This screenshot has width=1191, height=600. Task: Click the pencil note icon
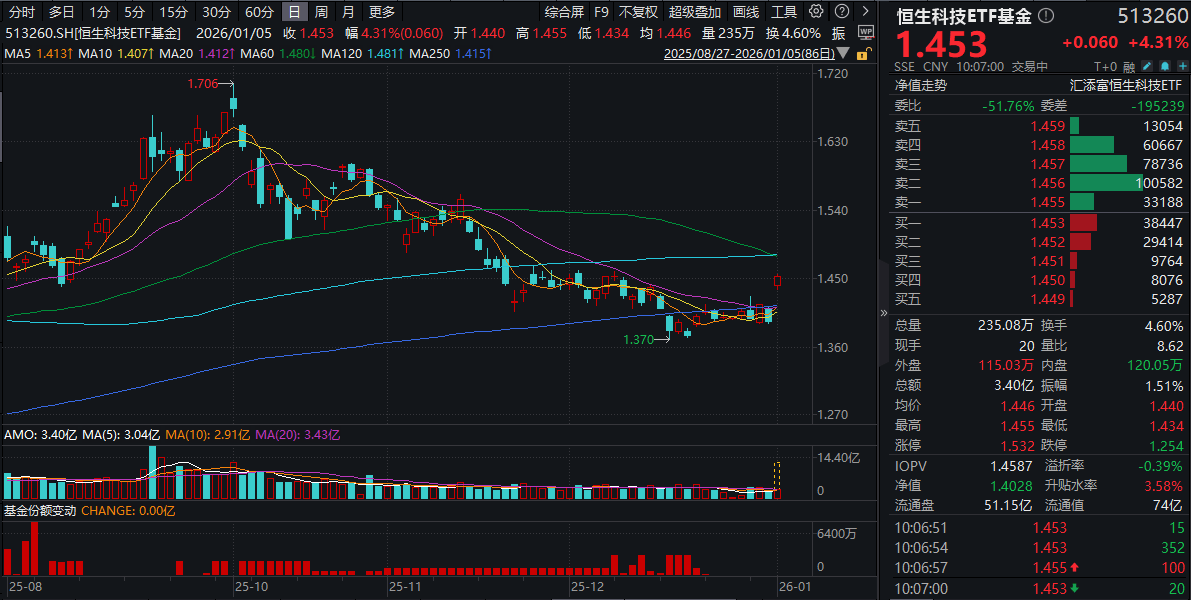(x=1145, y=67)
